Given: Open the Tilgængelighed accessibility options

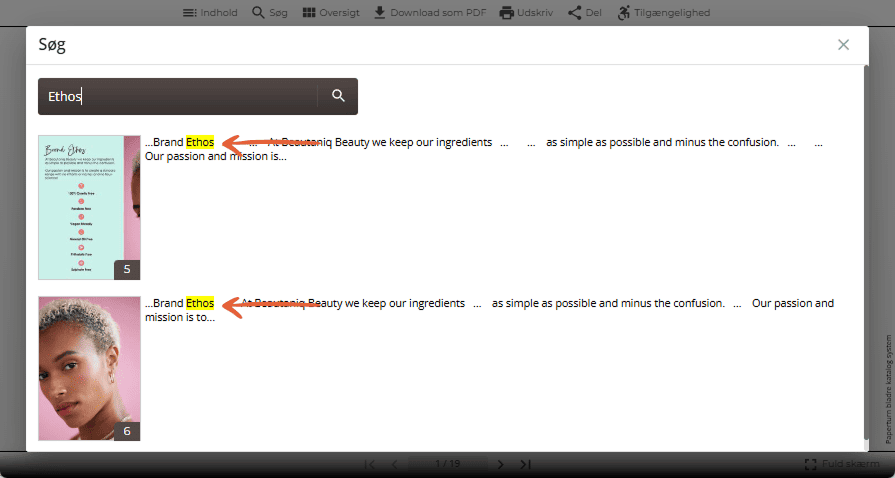Looking at the screenshot, I should [x=664, y=13].
